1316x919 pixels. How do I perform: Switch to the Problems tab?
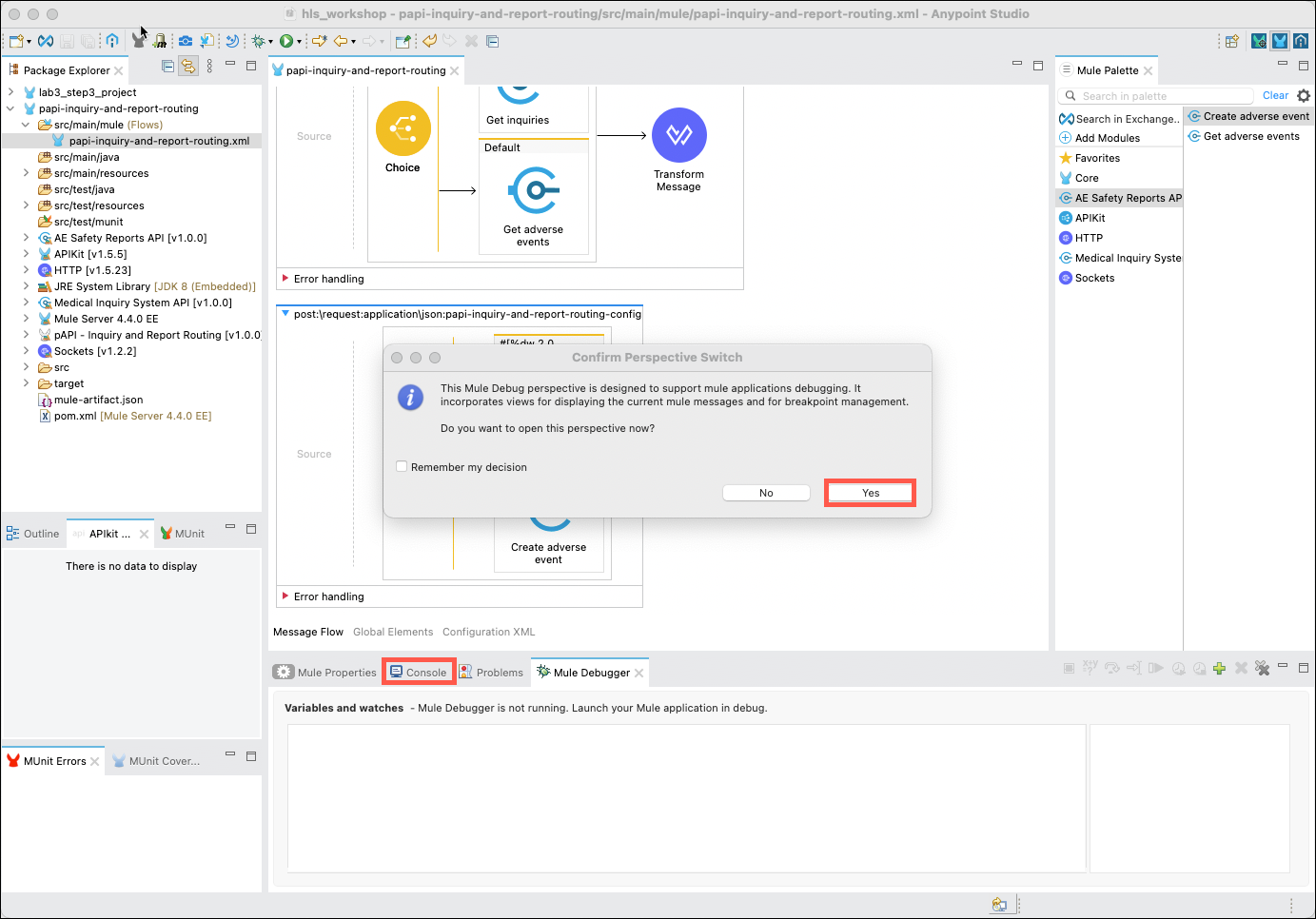[491, 672]
